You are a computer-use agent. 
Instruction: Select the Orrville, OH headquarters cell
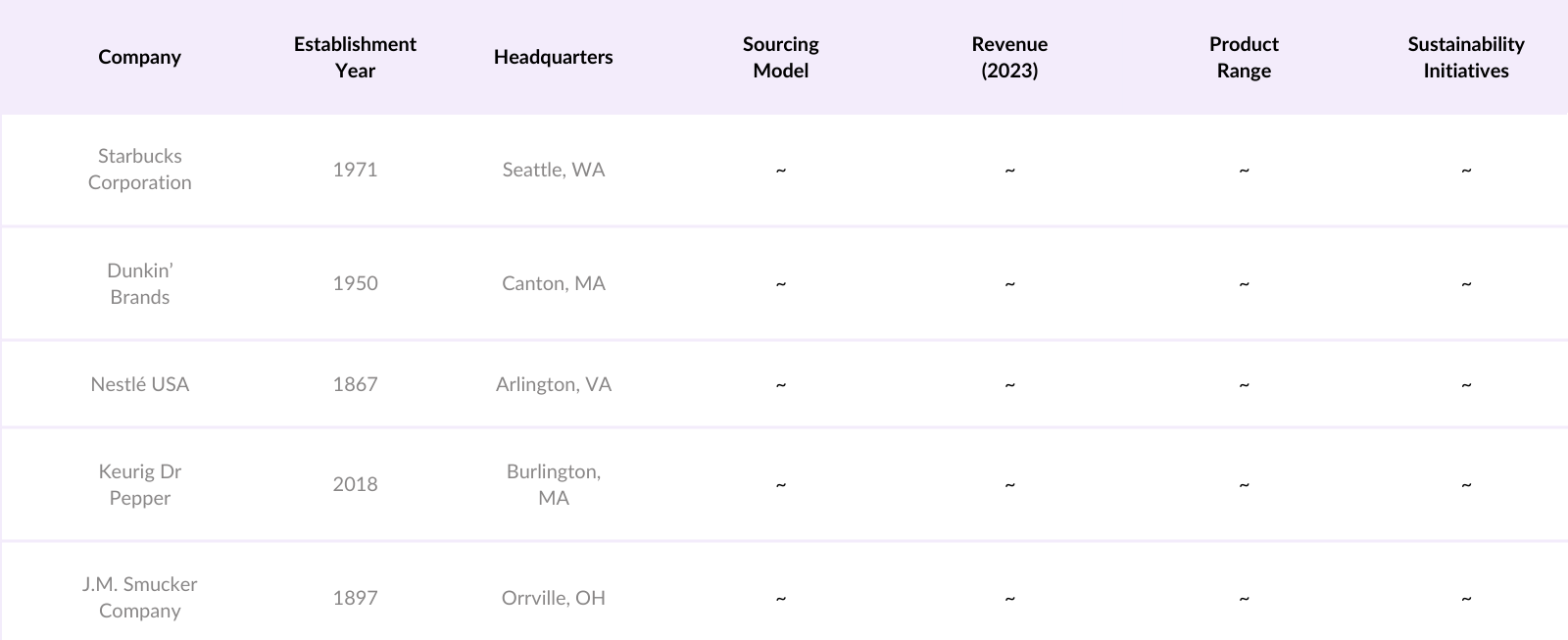[x=553, y=598]
